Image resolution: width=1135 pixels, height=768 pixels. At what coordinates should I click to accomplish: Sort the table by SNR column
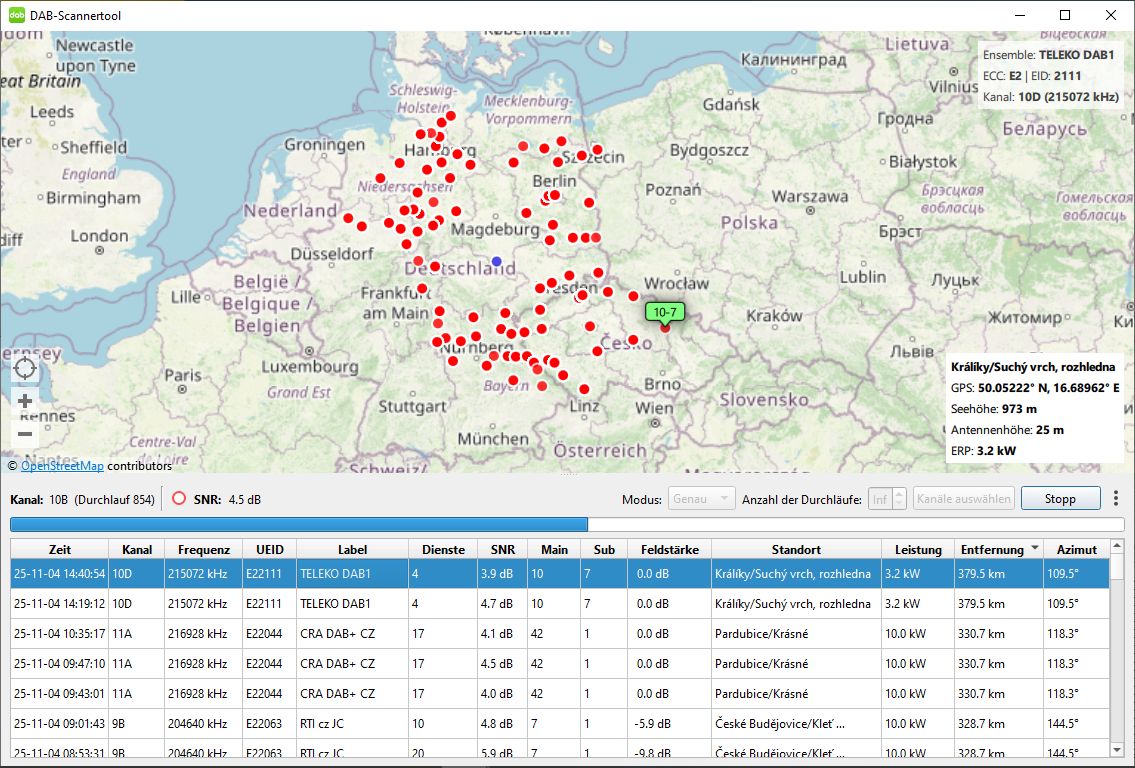pyautogui.click(x=503, y=549)
